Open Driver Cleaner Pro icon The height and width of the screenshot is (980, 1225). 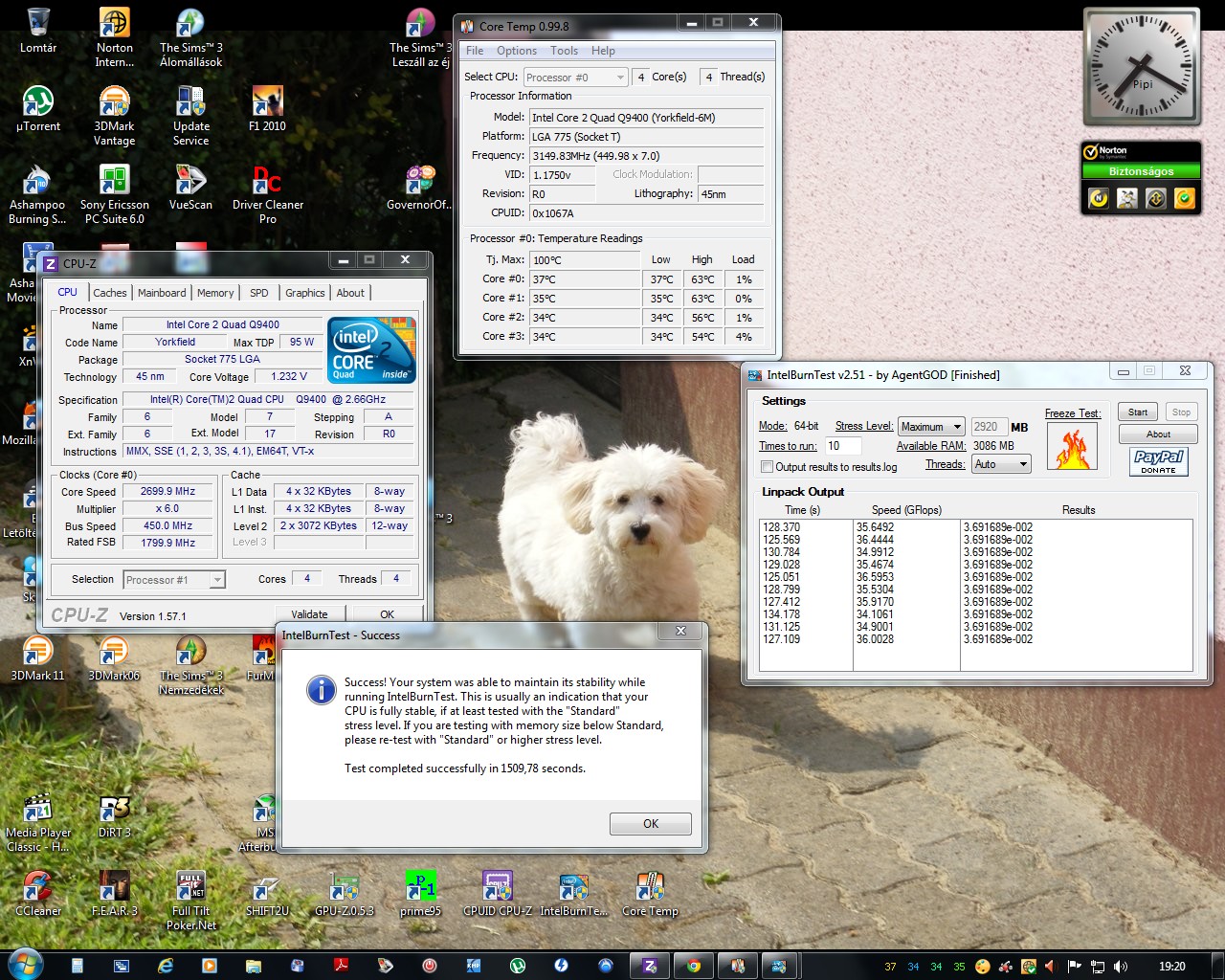tap(268, 193)
